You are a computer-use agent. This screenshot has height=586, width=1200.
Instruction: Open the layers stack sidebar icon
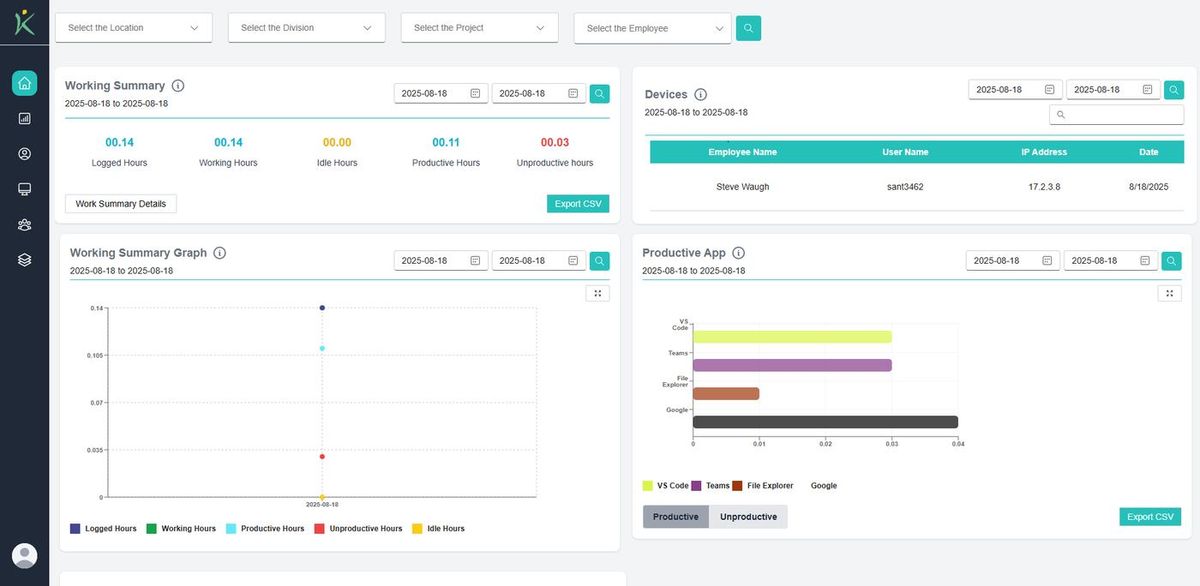(24, 260)
